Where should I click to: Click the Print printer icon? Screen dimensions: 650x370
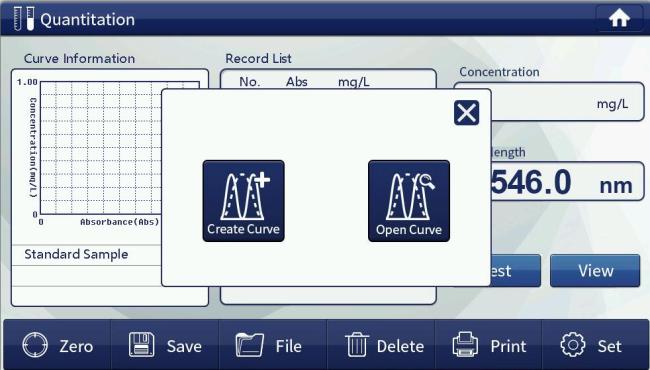point(465,345)
